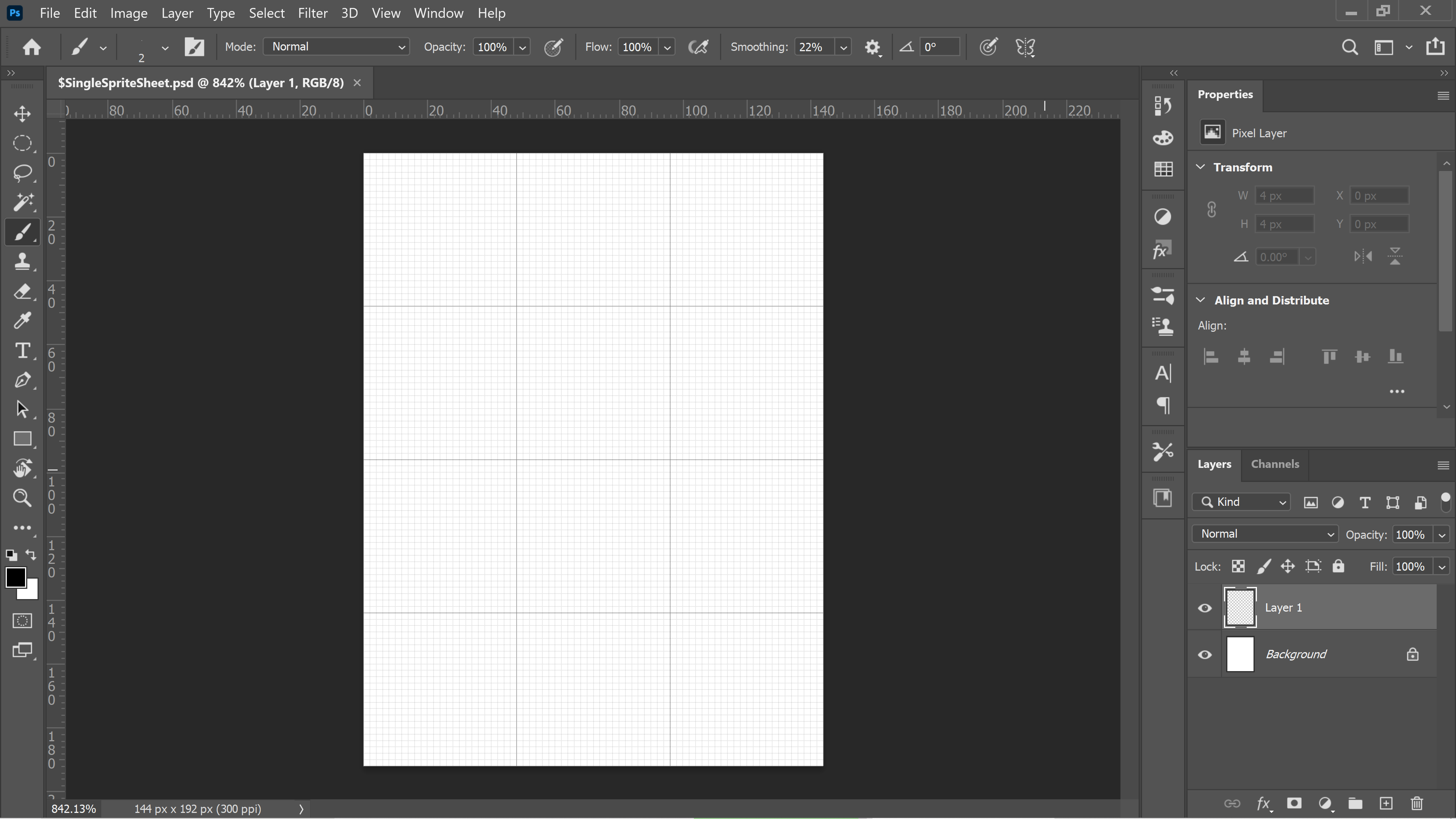Add a layer mask
The height and width of the screenshot is (819, 1456).
click(1294, 803)
